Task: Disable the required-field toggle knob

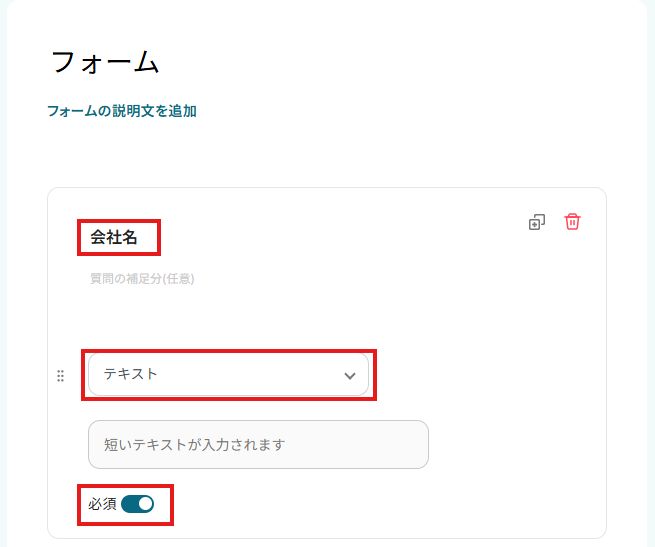Action: click(145, 504)
